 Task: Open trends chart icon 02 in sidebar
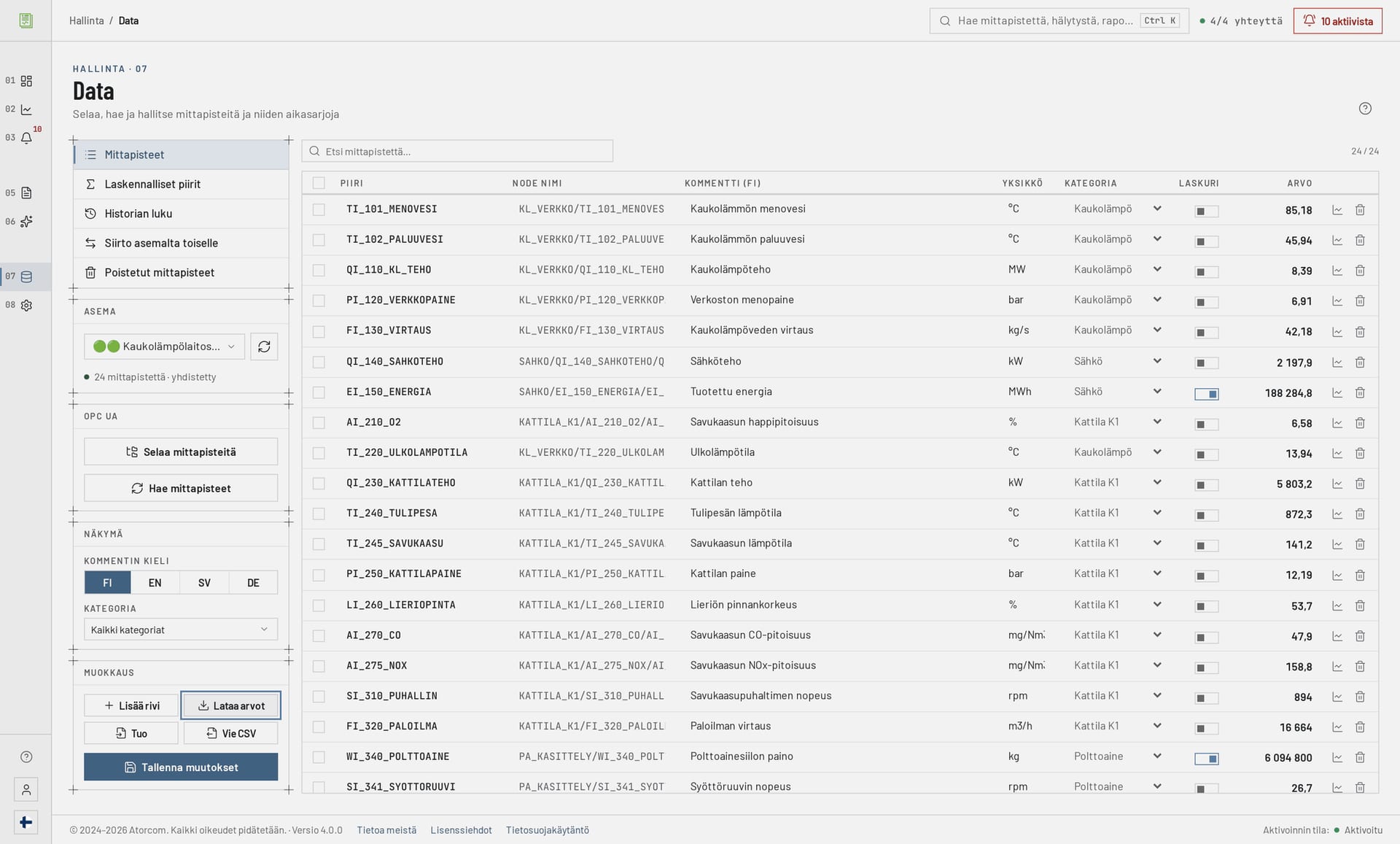click(26, 109)
